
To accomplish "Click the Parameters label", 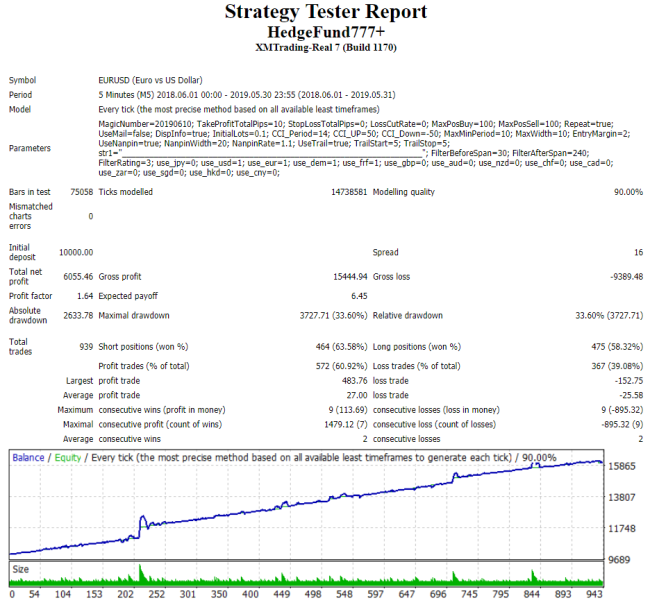I will pyautogui.click(x=30, y=148).
